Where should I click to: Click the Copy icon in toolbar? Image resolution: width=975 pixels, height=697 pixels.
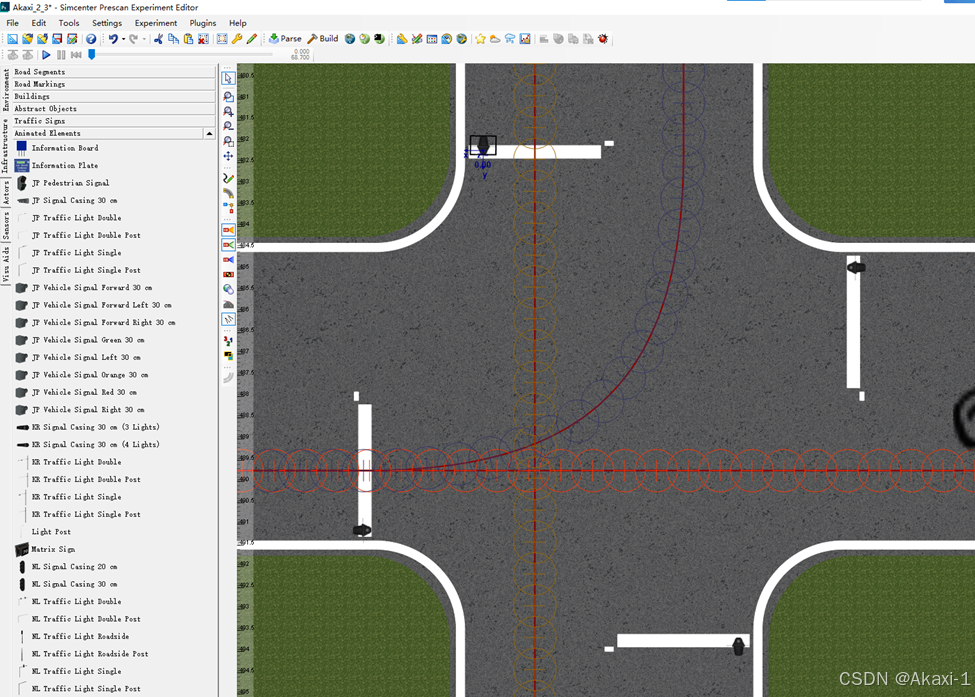click(x=173, y=39)
